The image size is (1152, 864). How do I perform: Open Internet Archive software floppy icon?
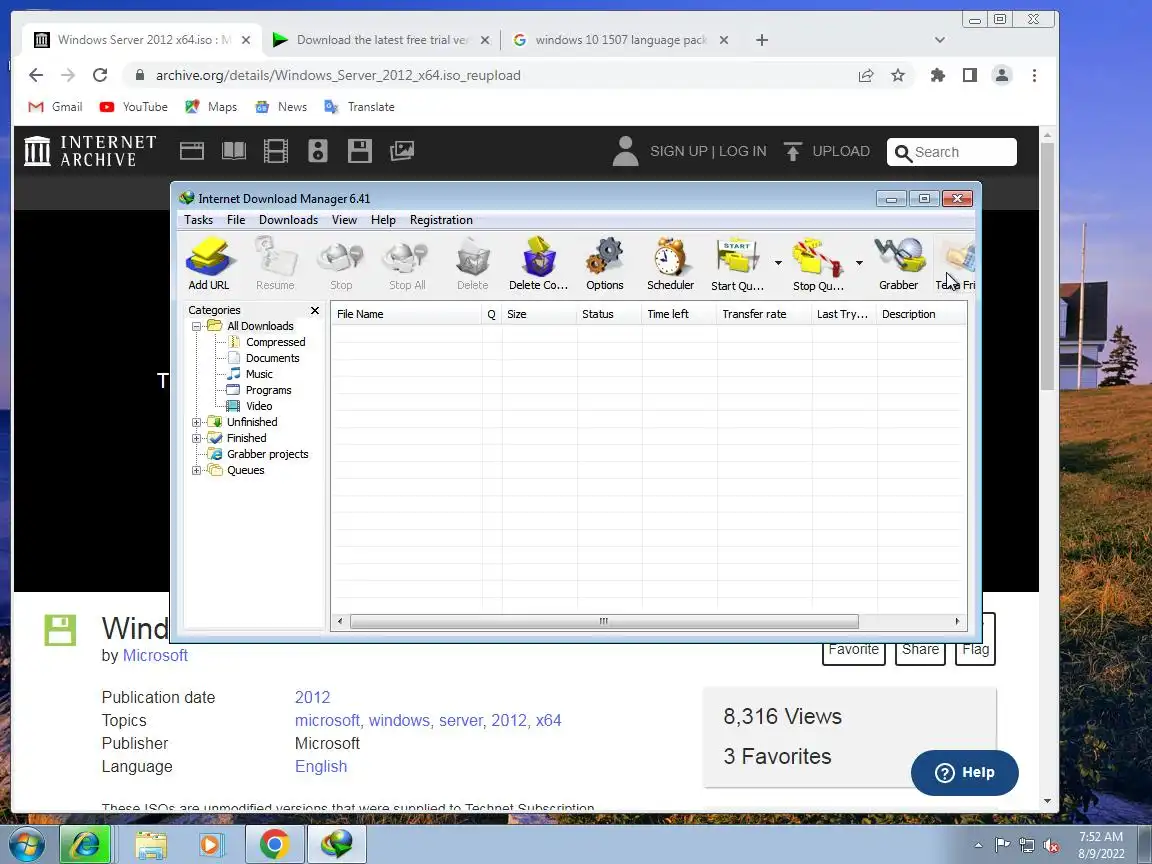(359, 151)
